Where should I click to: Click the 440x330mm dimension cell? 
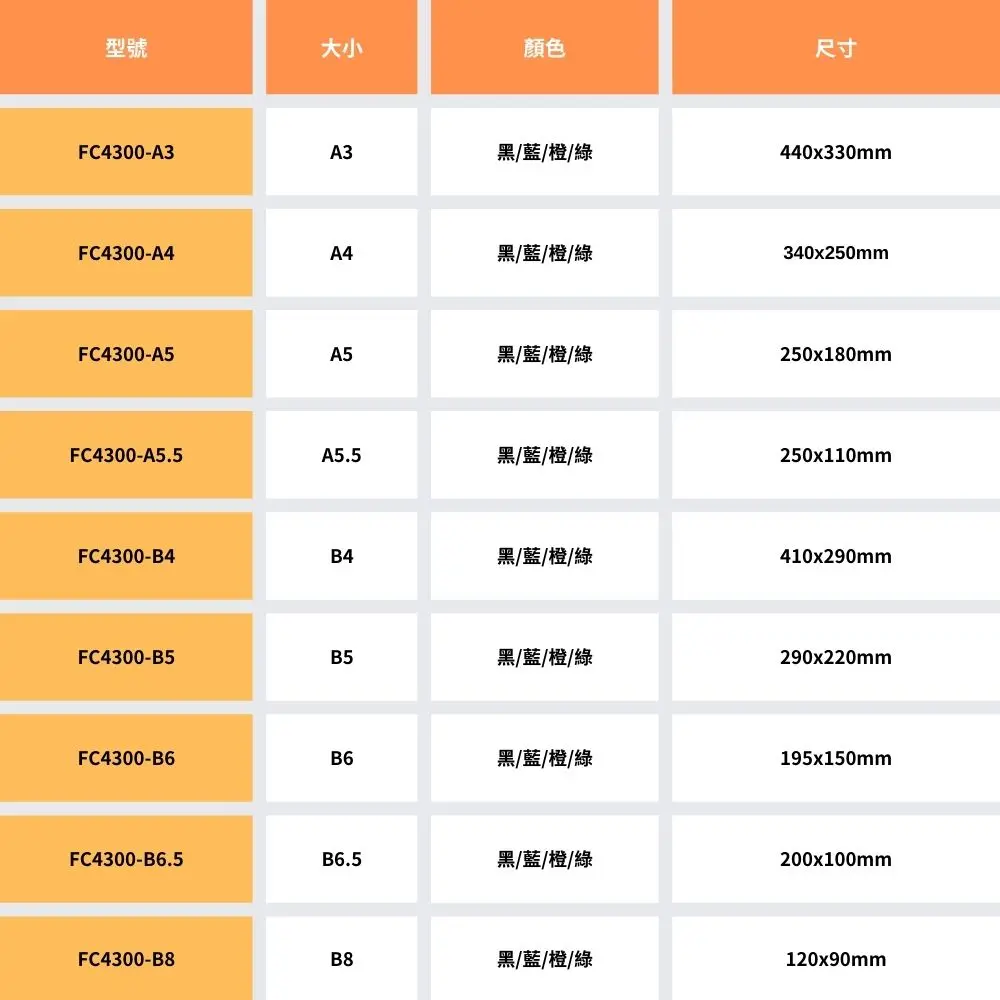click(836, 152)
